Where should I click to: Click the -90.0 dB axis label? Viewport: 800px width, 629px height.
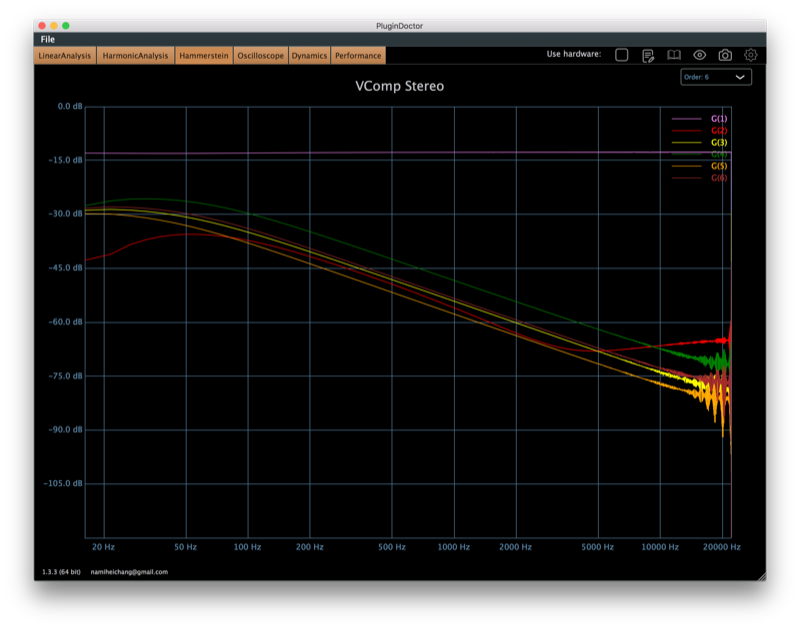click(x=65, y=430)
